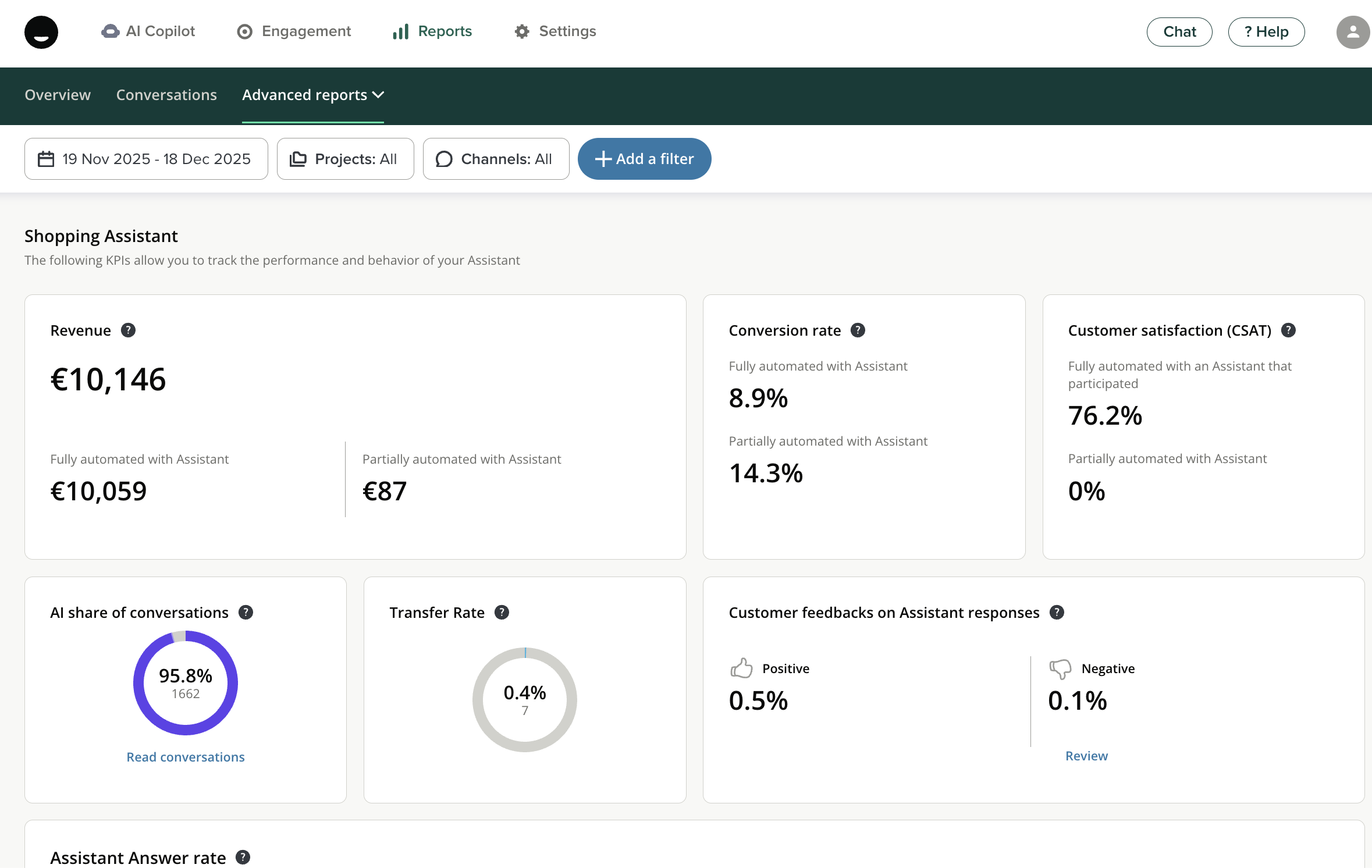1372x868 pixels.
Task: Switch to the Conversations tab
Action: [166, 95]
